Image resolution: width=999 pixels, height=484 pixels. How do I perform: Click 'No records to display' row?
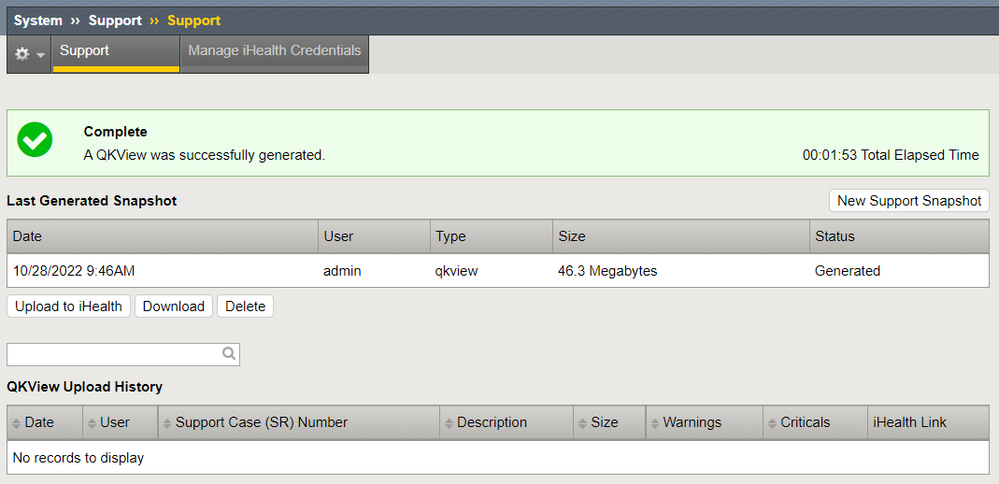[x=498, y=457]
